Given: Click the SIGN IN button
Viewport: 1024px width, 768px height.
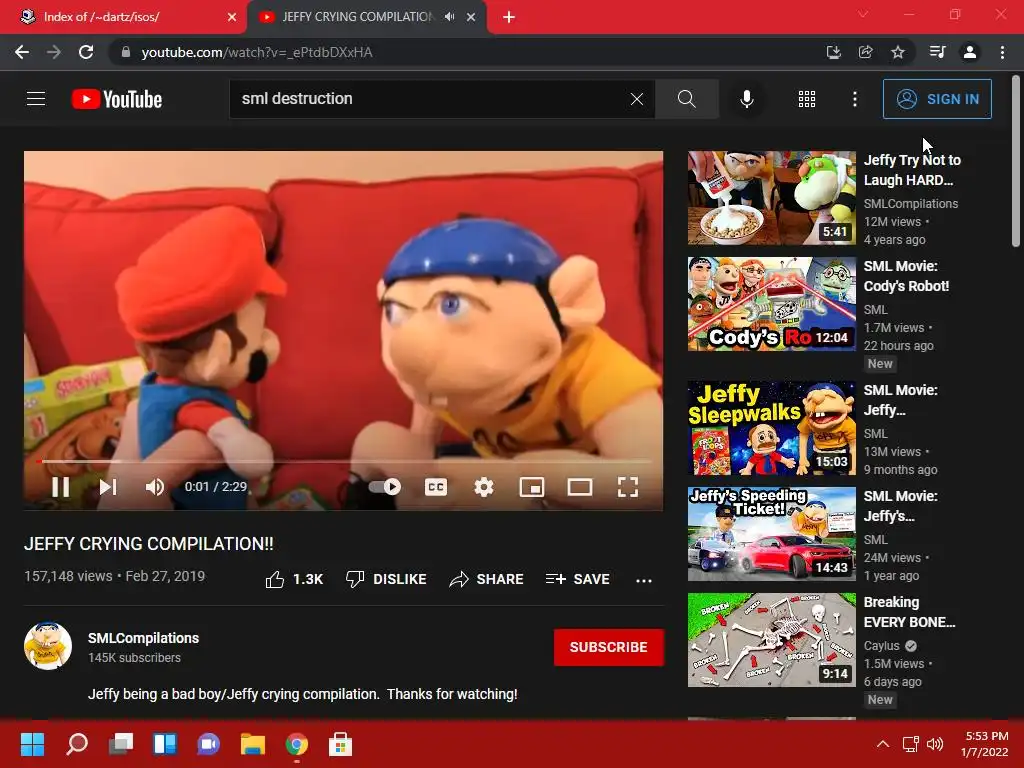Looking at the screenshot, I should pyautogui.click(x=937, y=99).
